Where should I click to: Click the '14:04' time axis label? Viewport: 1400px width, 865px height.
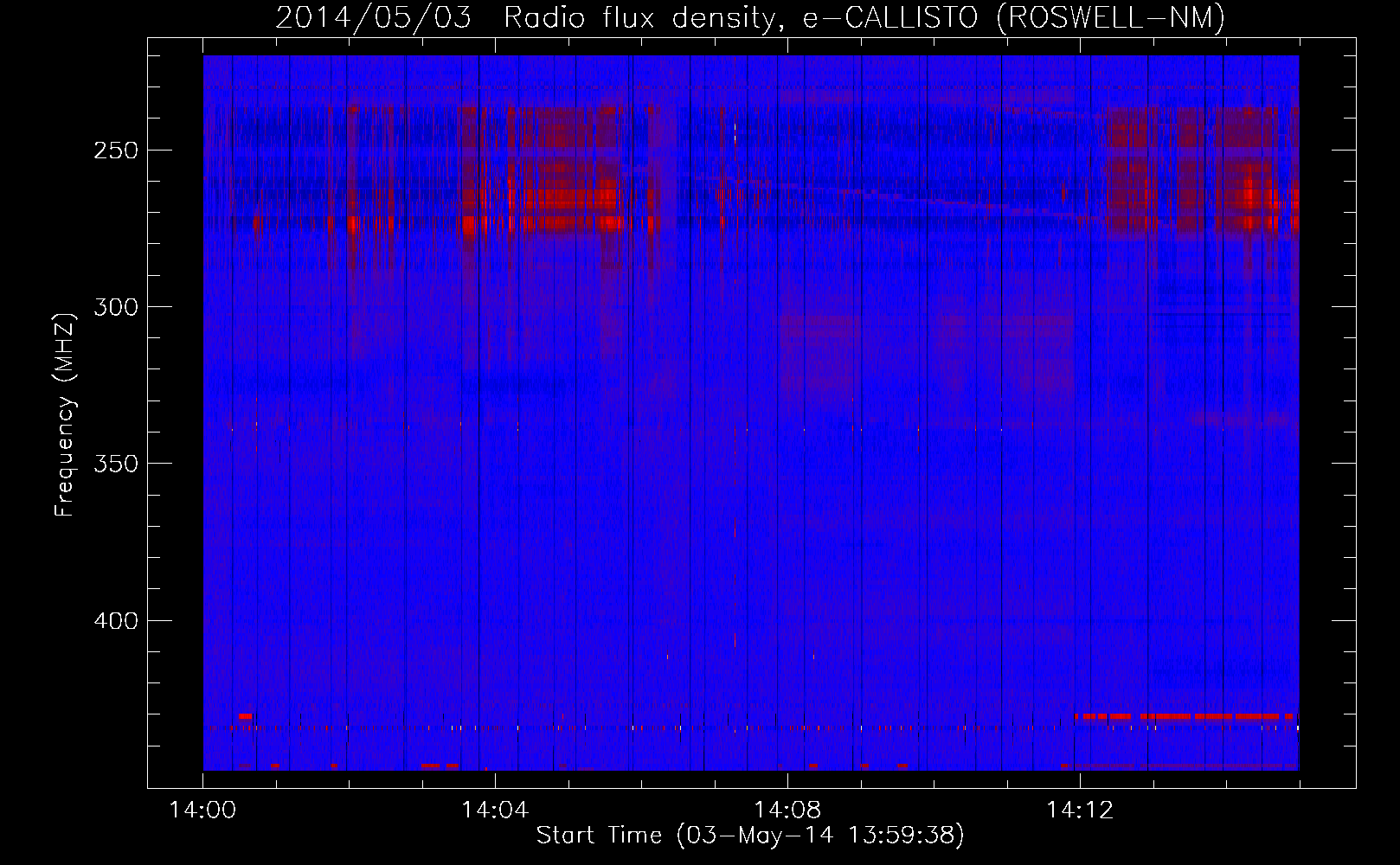495,811
